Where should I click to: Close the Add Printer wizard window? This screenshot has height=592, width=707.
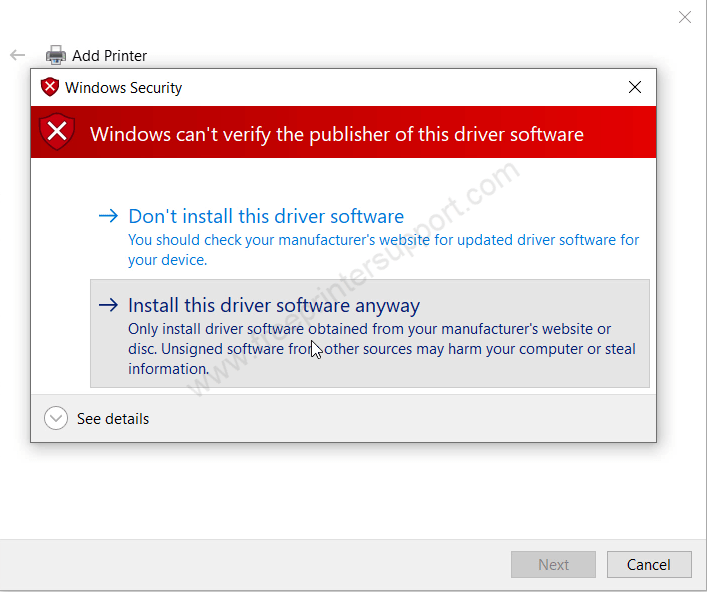click(x=685, y=17)
